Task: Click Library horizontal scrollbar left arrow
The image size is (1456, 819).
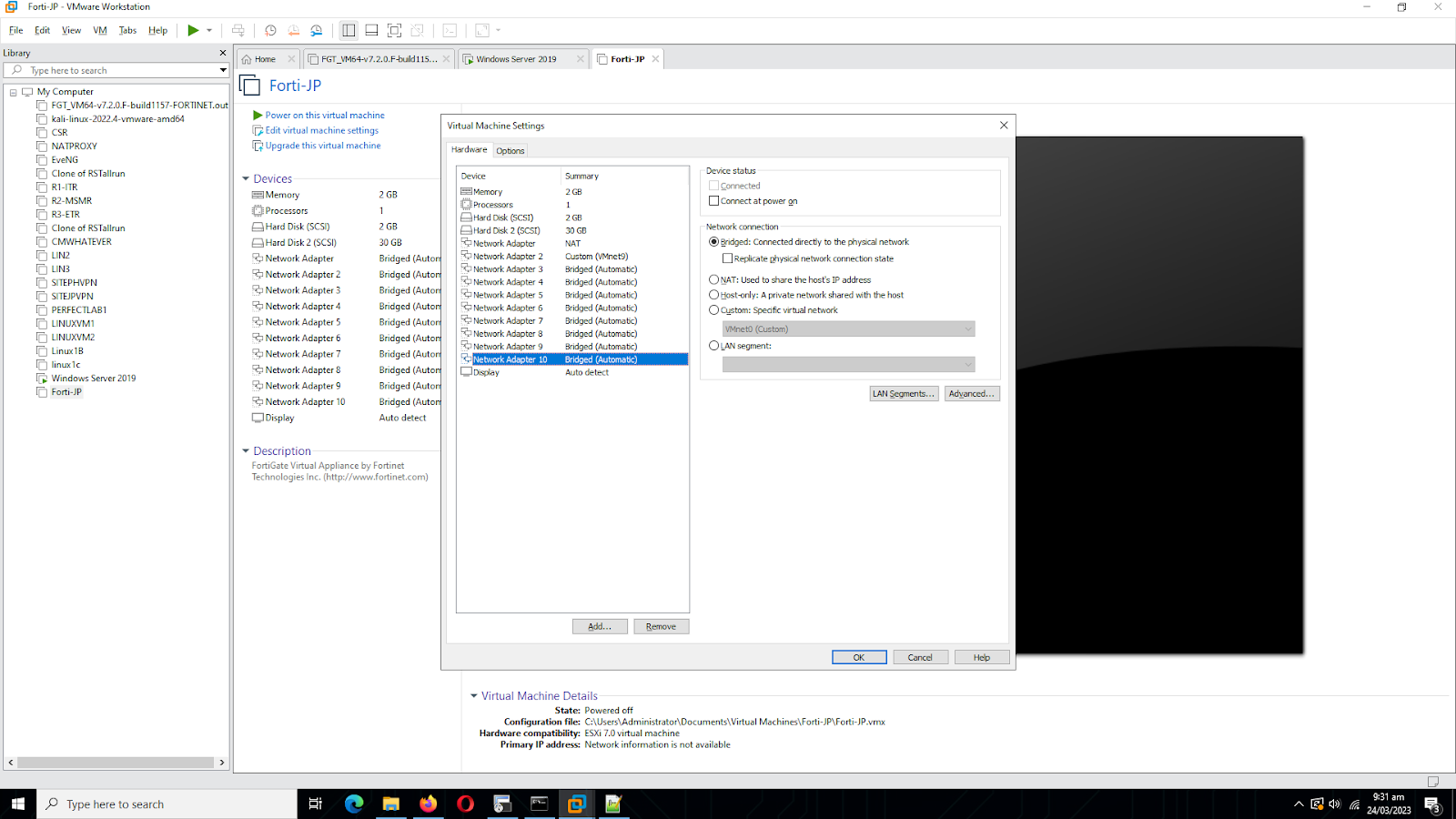Action: [x=11, y=763]
